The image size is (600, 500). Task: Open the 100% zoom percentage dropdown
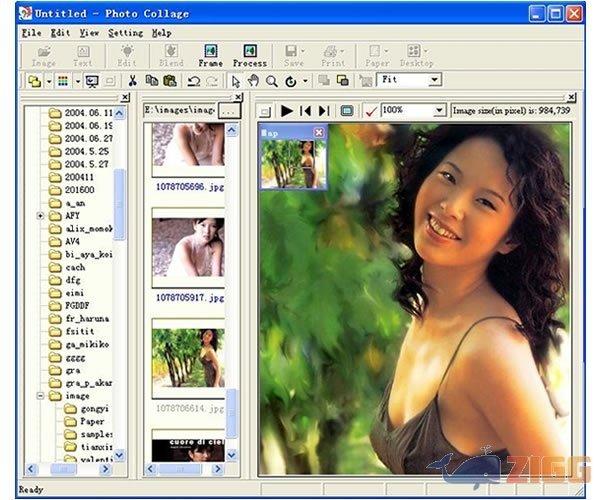439,110
